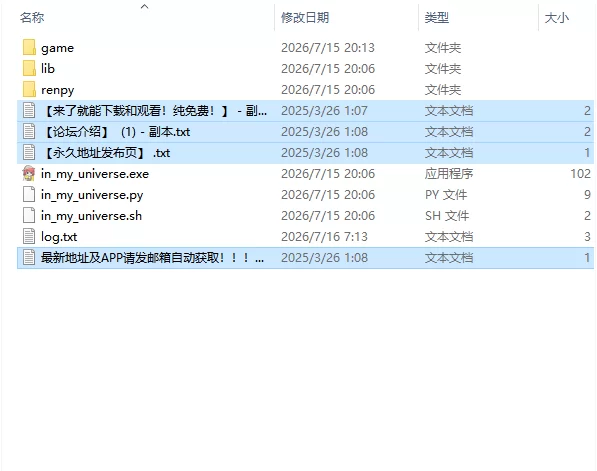The width and height of the screenshot is (597, 471).
Task: Click the sort direction arrow above 名称
Action: tap(145, 6)
